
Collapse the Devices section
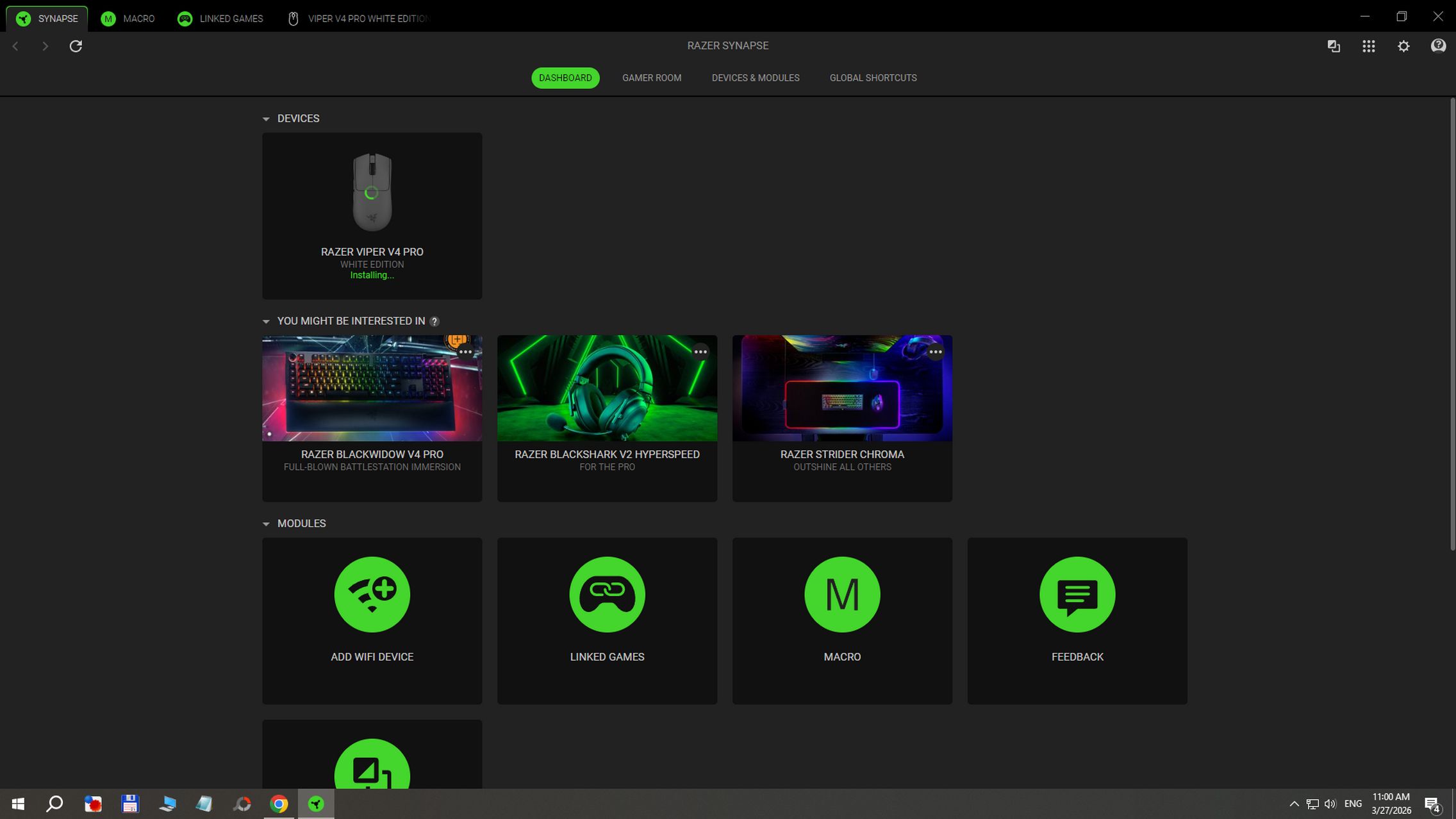266,119
